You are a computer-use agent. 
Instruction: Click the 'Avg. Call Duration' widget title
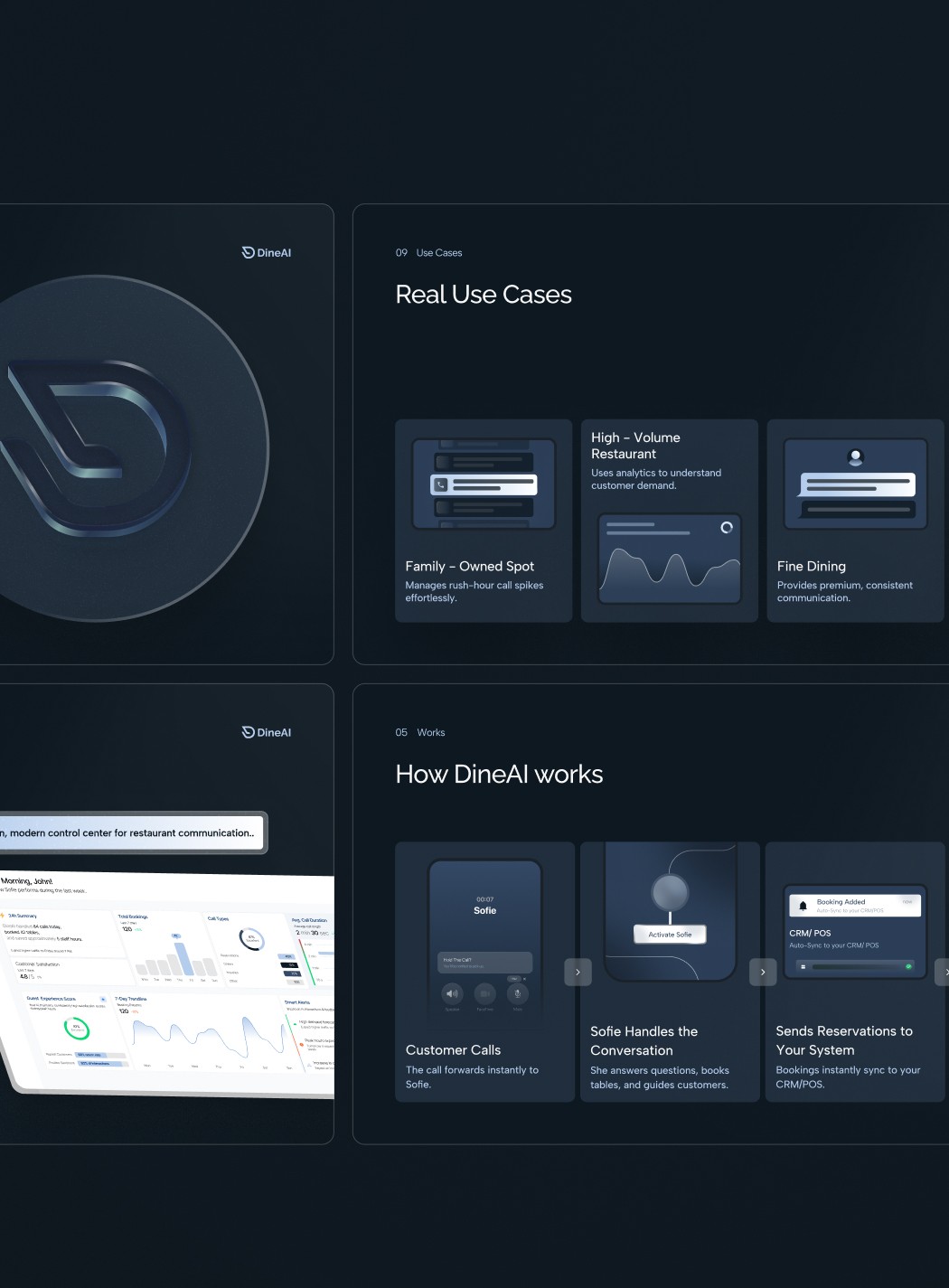point(309,920)
